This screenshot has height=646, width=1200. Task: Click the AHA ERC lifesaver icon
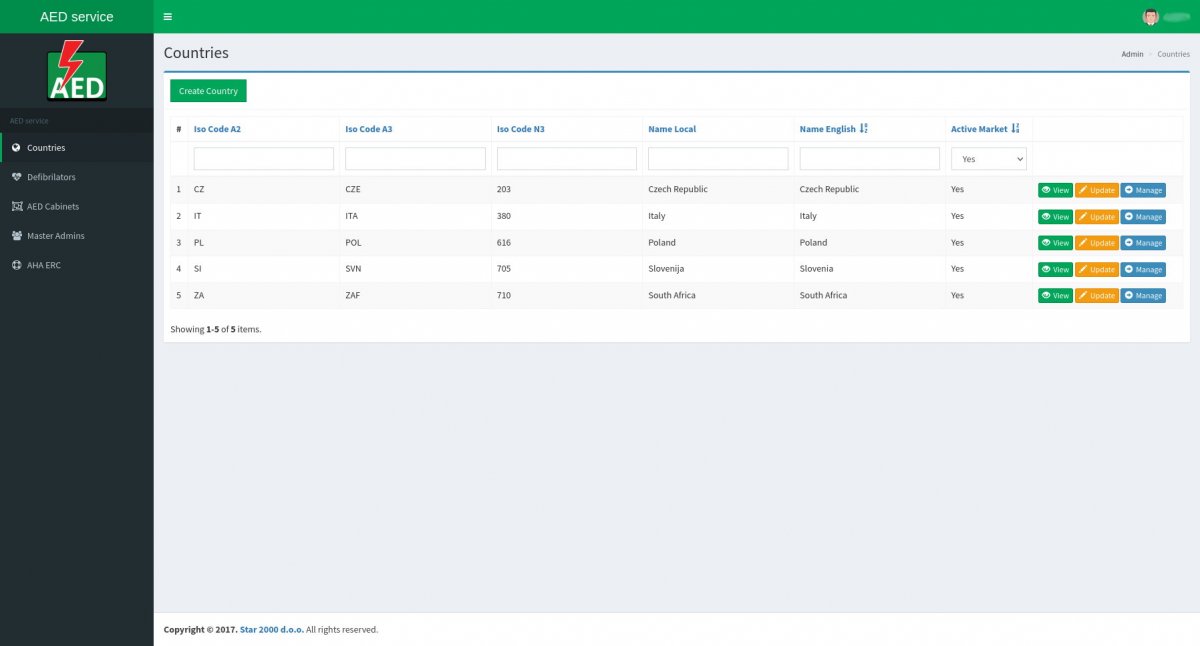[x=16, y=265]
